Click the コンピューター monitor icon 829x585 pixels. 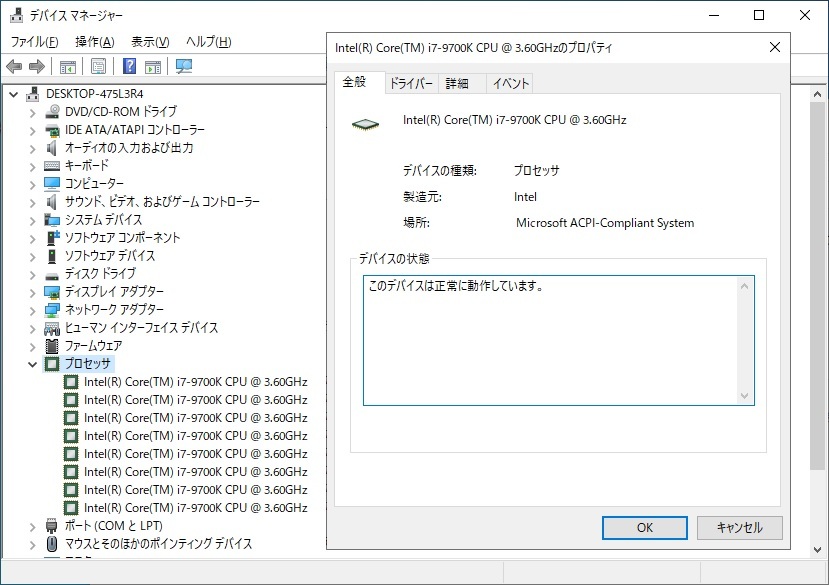click(52, 184)
